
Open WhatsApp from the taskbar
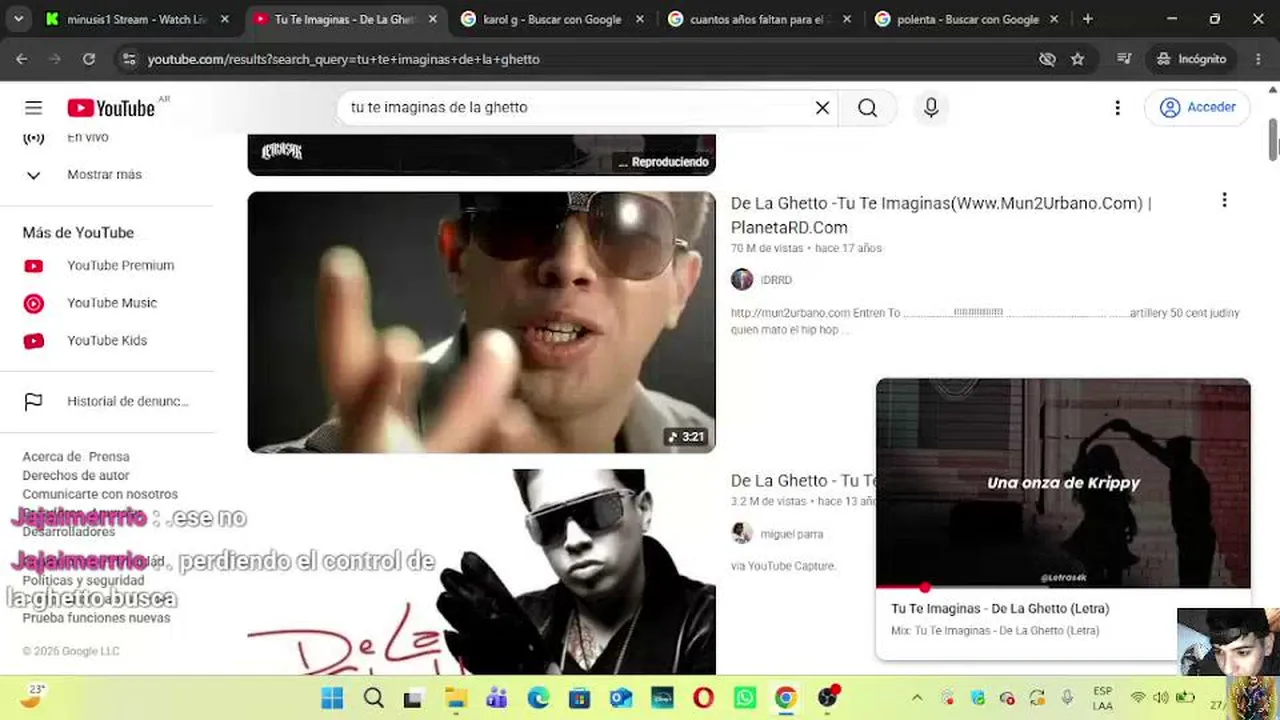744,698
